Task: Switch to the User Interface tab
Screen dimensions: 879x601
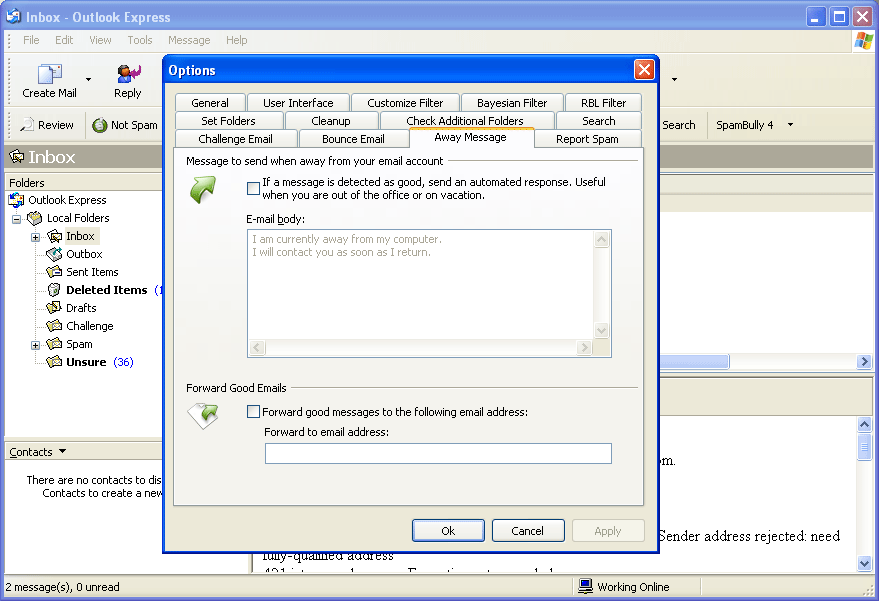Action: coord(298,103)
